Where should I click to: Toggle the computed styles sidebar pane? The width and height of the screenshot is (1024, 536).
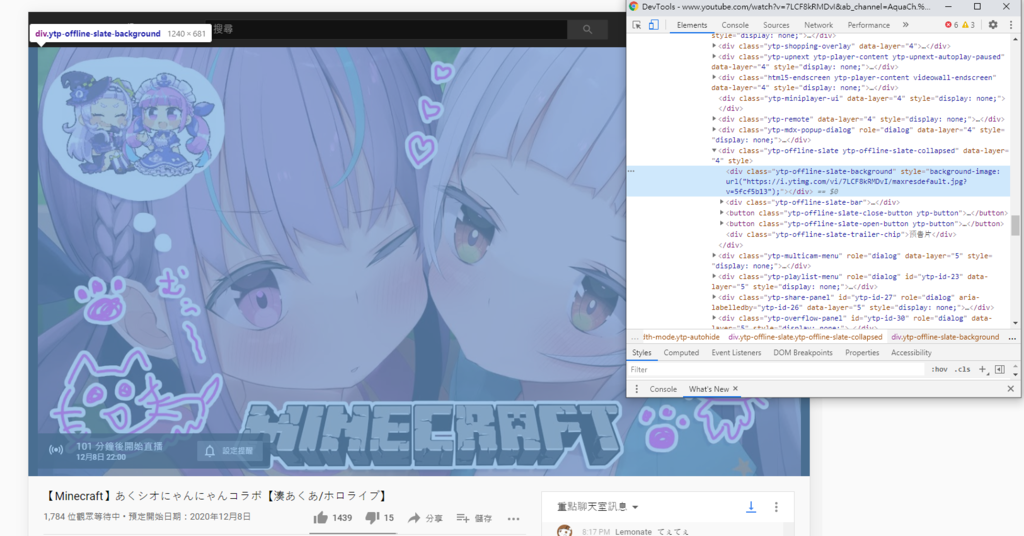[x=1000, y=370]
